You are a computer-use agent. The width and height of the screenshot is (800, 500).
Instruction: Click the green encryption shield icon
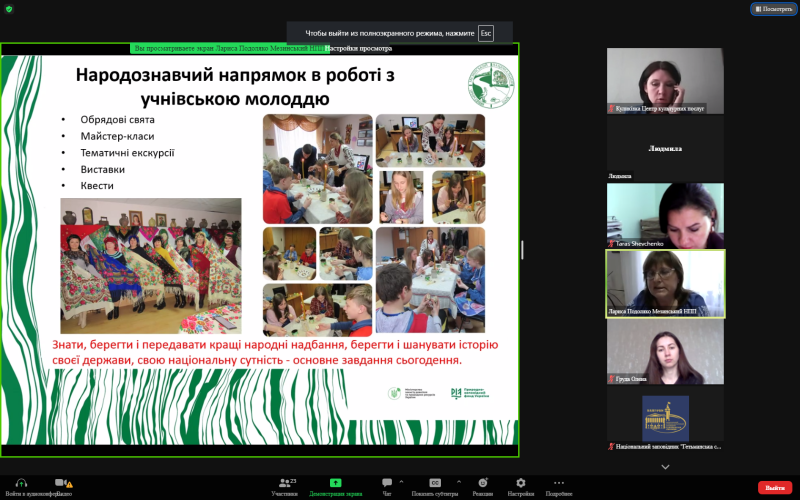pyautogui.click(x=9, y=9)
